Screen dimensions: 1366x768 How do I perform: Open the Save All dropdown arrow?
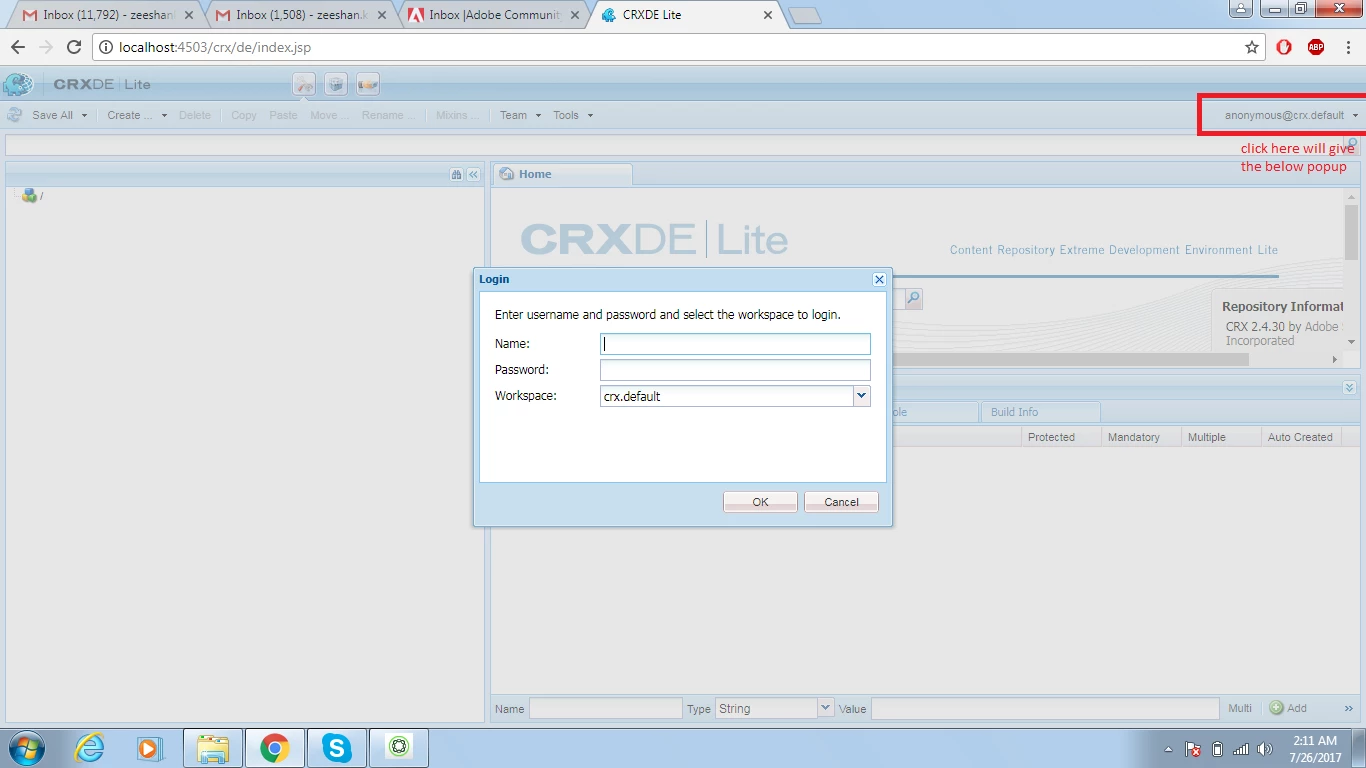84,115
